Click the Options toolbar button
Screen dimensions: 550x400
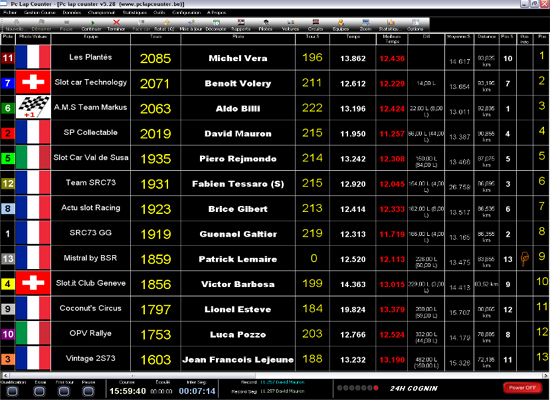pyautogui.click(x=415, y=25)
